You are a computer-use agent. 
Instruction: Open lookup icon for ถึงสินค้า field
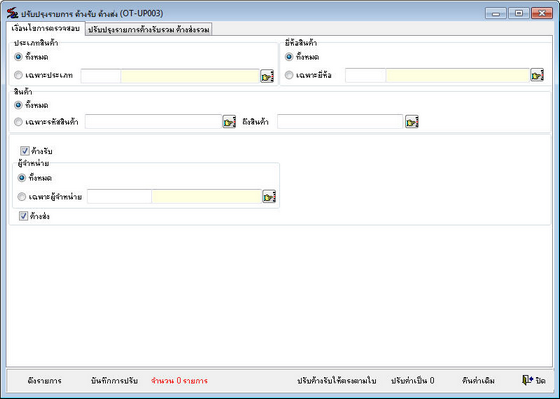coord(412,122)
